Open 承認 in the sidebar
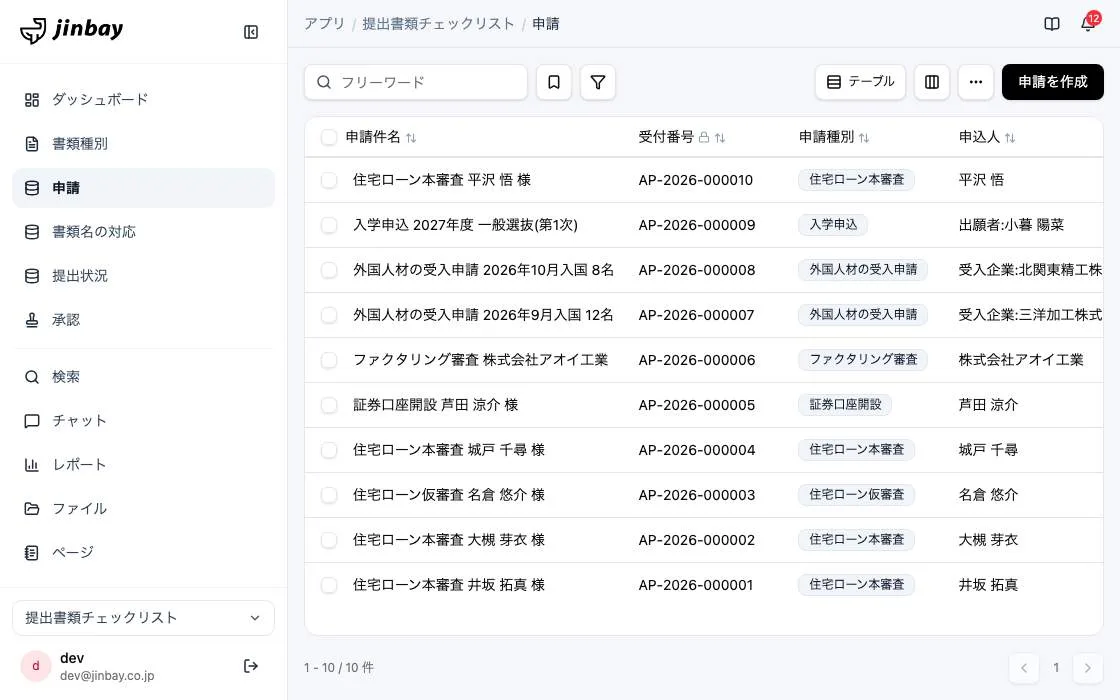Viewport: 1120px width, 700px height. click(144, 320)
